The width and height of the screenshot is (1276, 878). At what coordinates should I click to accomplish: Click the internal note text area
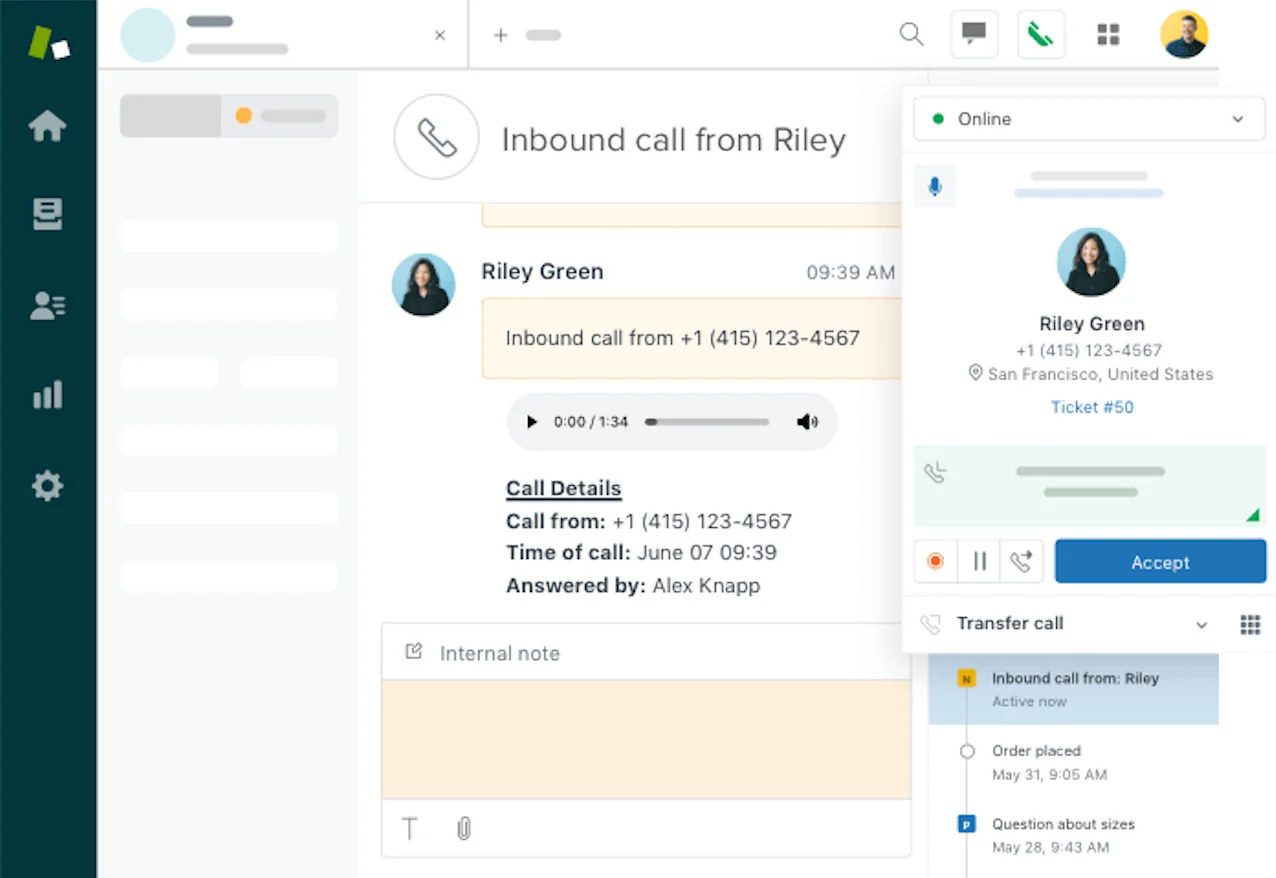pos(646,740)
